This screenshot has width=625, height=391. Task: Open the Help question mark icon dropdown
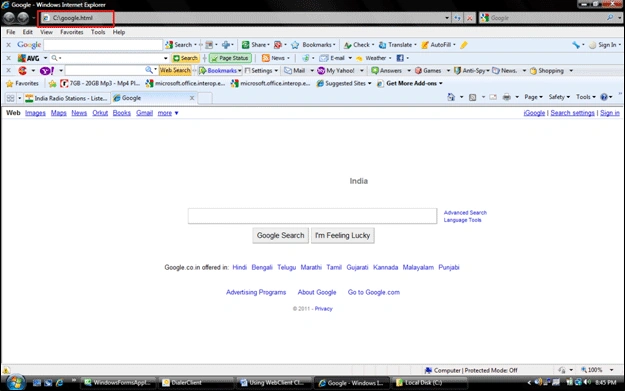point(606,97)
